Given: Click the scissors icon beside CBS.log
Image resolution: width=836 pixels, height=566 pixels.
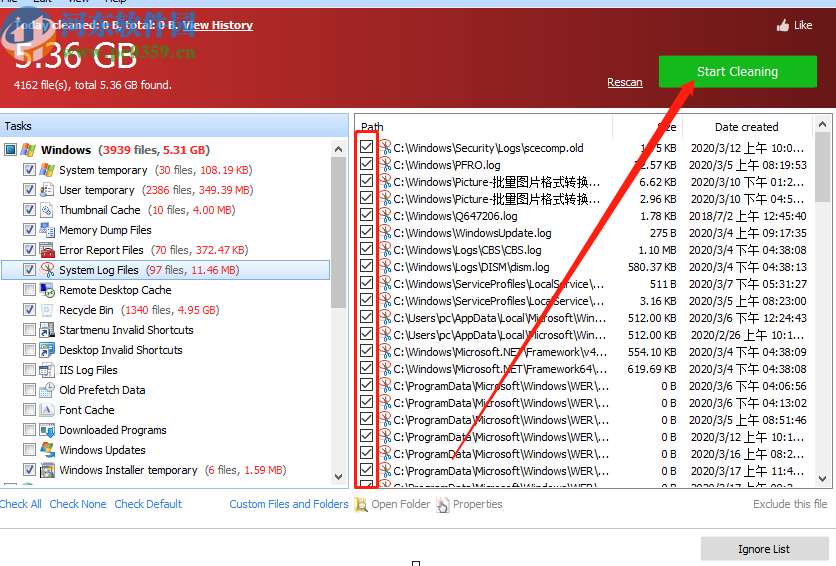Looking at the screenshot, I should pos(385,249).
